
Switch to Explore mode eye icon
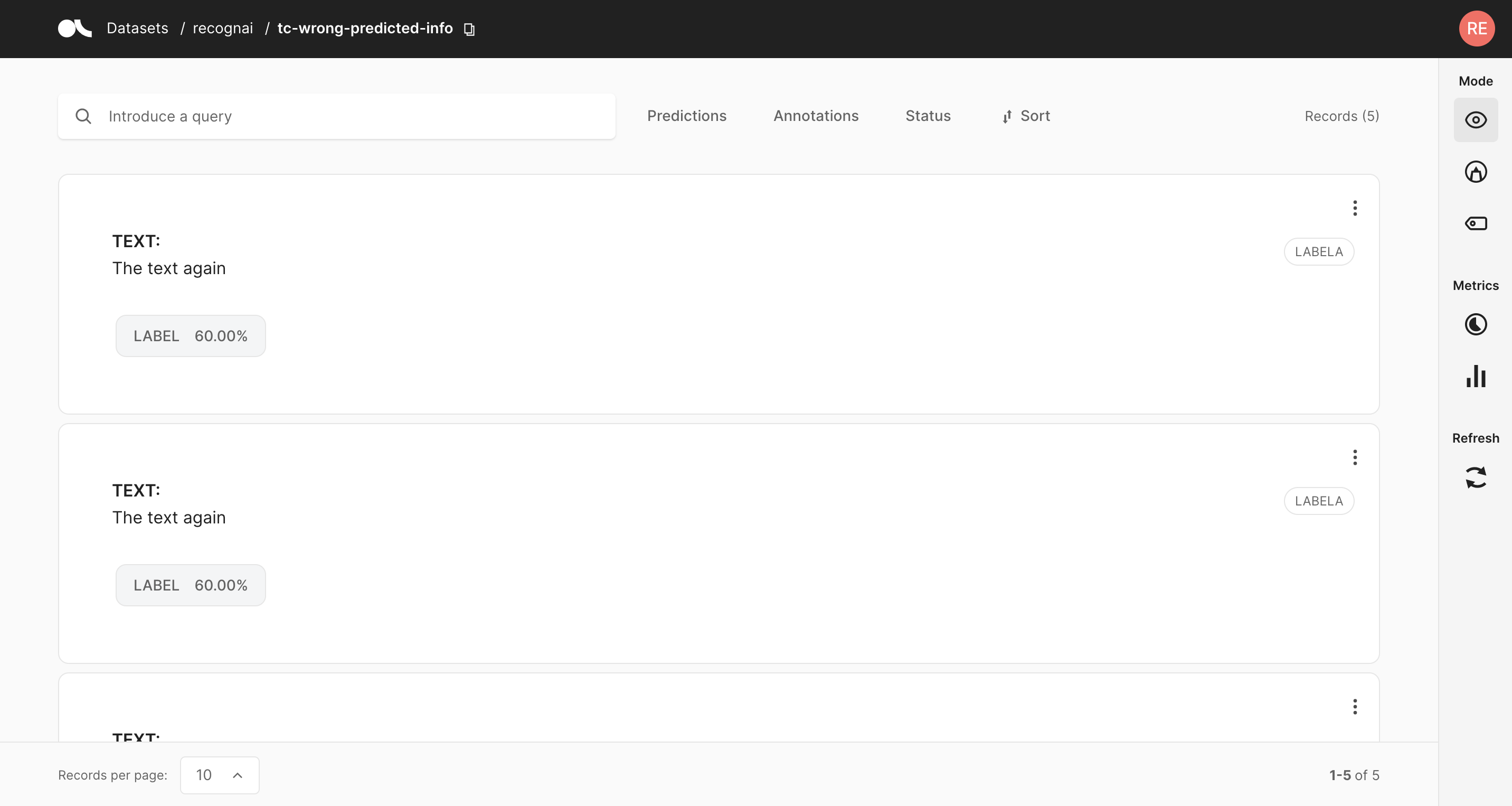[1476, 120]
